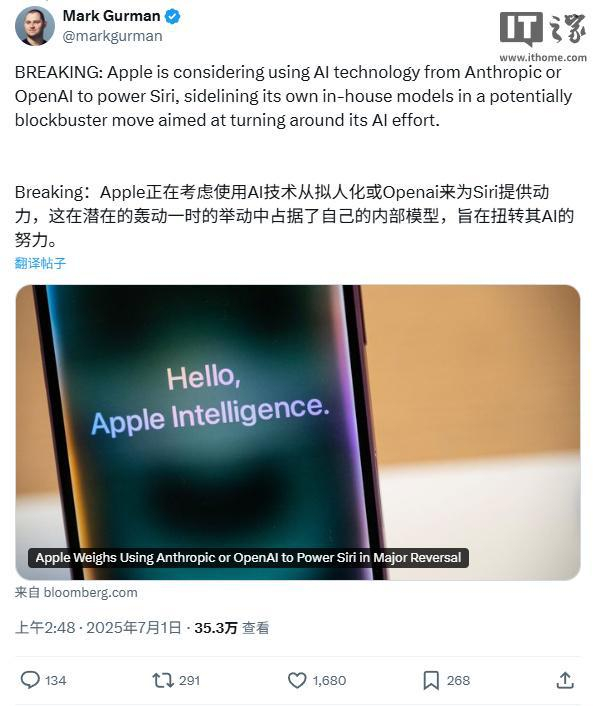Open the share upload icon
Screen dimensions: 597x706
click(565, 680)
